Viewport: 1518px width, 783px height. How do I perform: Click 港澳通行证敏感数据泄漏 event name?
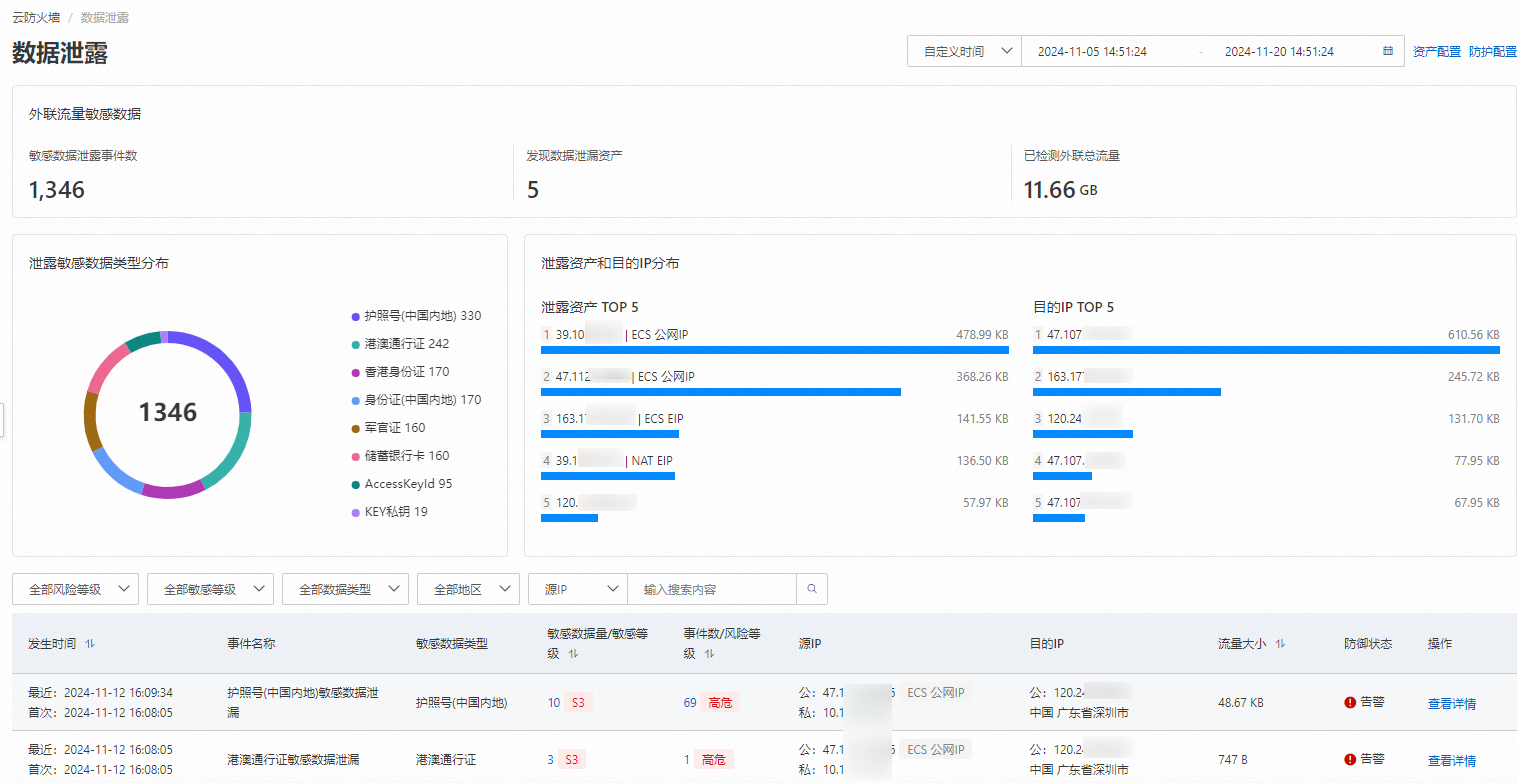click(x=292, y=760)
